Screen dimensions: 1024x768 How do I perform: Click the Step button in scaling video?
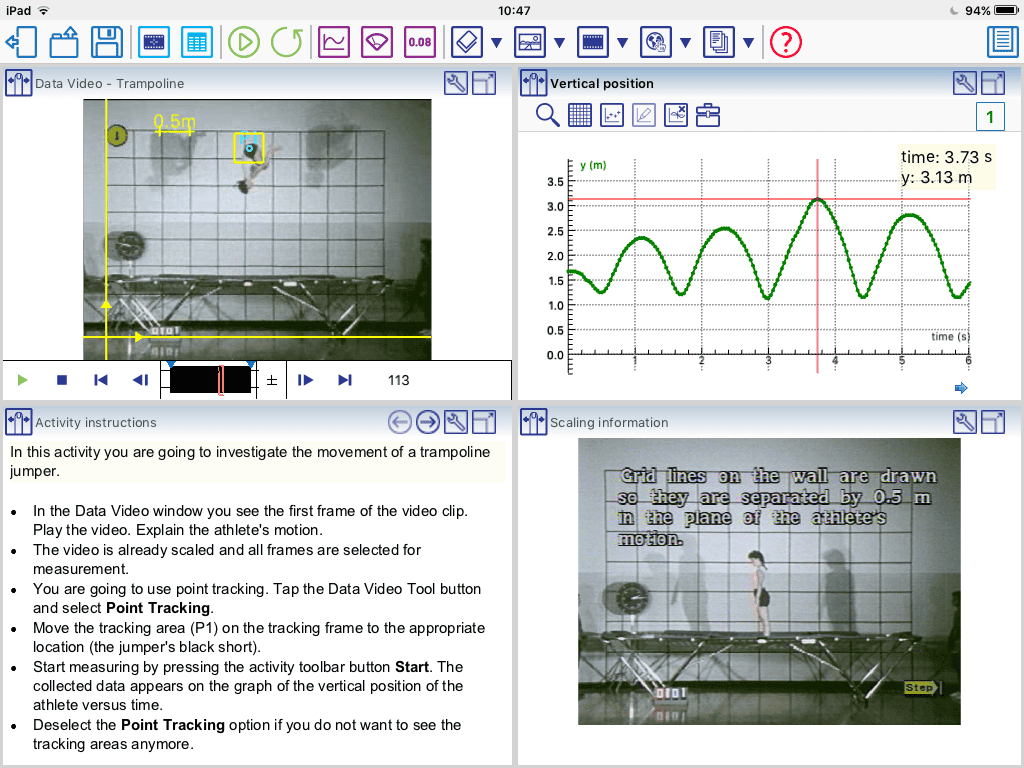[x=918, y=688]
